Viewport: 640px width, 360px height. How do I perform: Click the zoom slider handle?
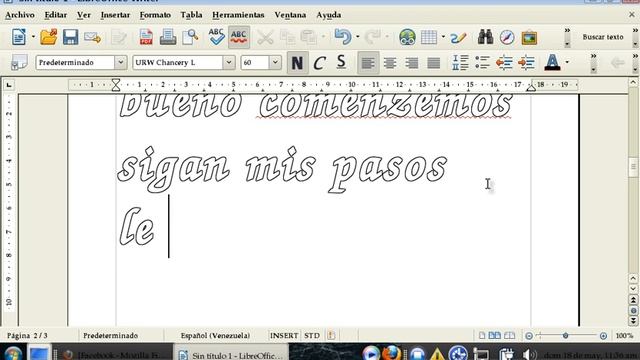[x=565, y=336]
